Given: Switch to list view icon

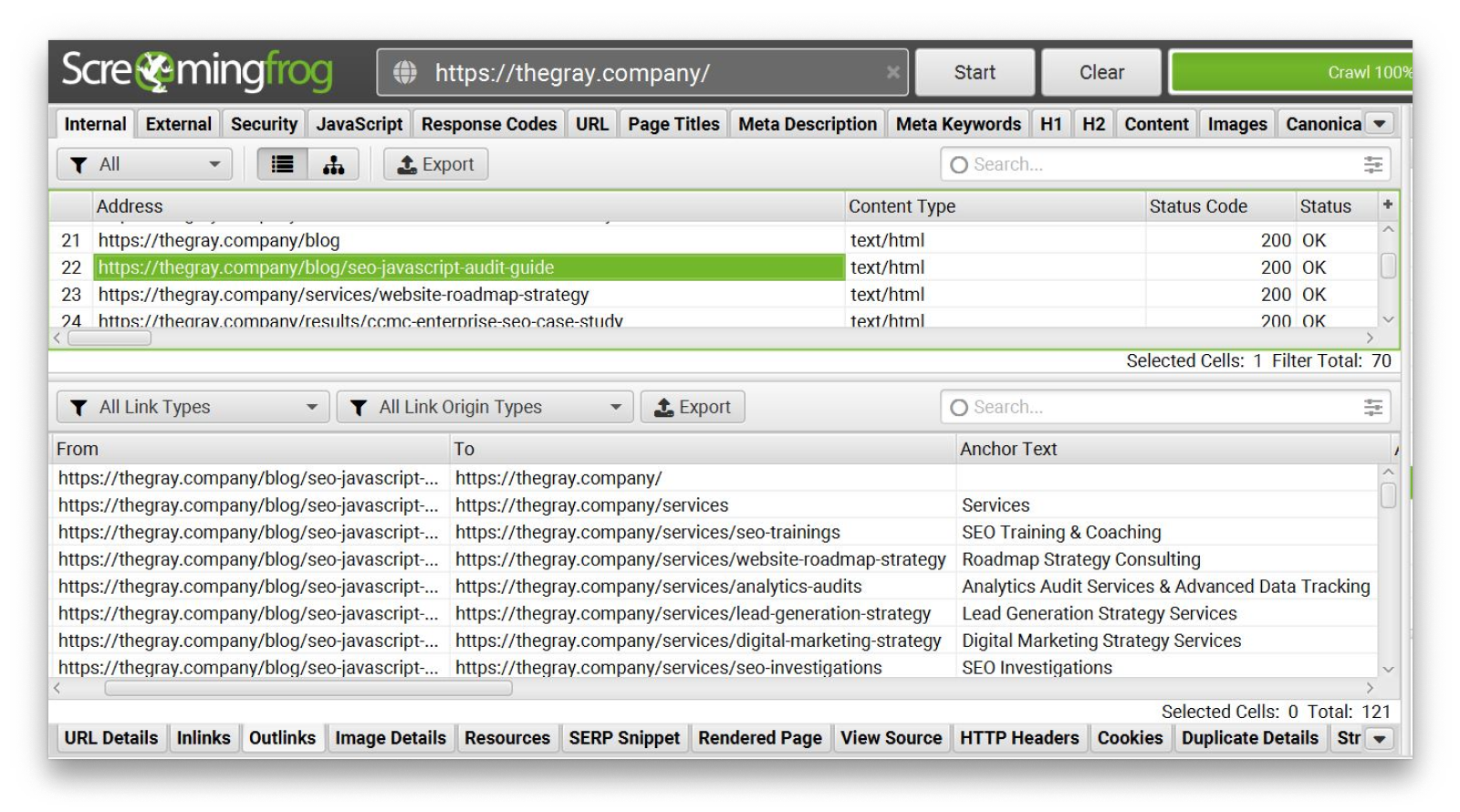Looking at the screenshot, I should pos(283,164).
